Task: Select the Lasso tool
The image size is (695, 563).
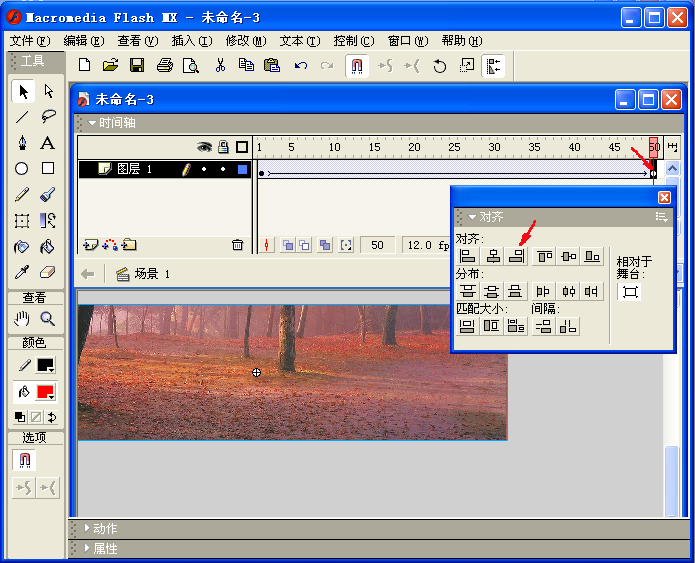Action: click(x=48, y=117)
